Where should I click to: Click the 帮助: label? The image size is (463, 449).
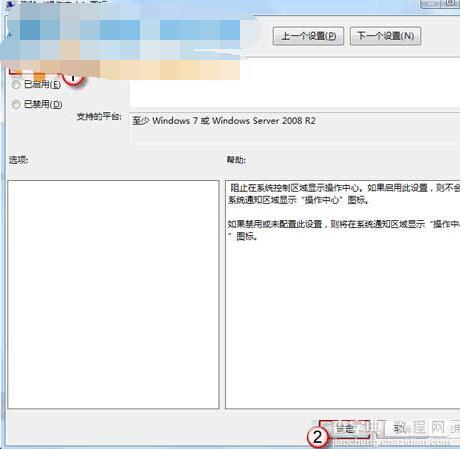(236, 160)
